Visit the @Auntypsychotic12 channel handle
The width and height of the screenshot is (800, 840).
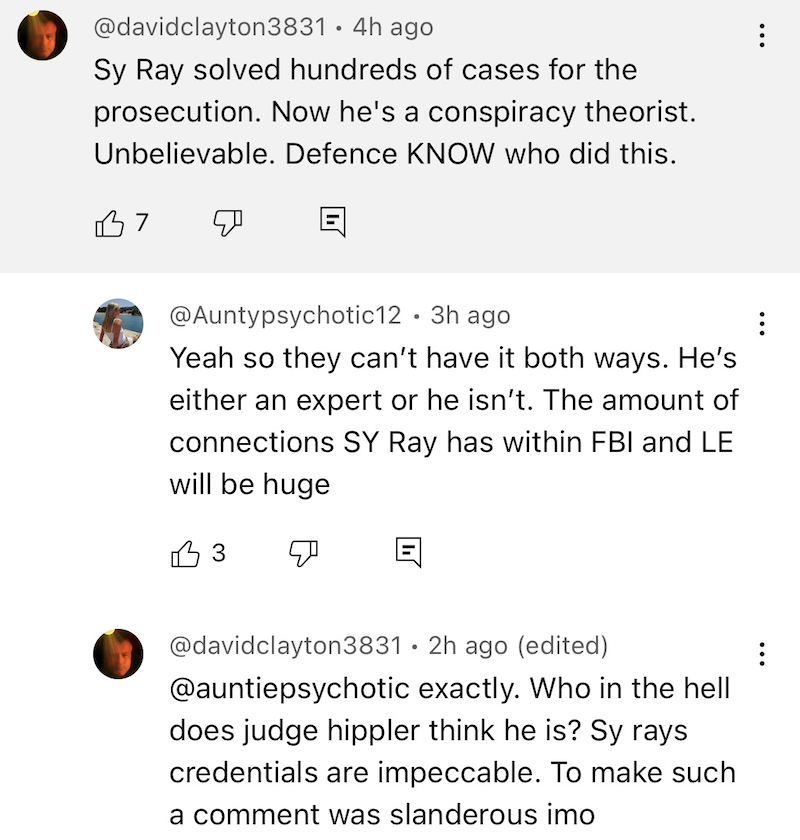pyautogui.click(x=286, y=316)
